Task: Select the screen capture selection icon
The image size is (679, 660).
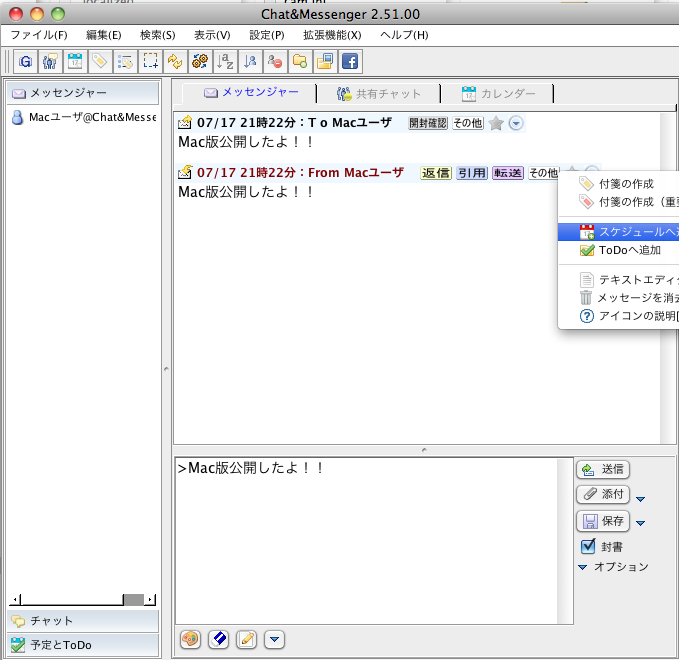Action: 150,61
